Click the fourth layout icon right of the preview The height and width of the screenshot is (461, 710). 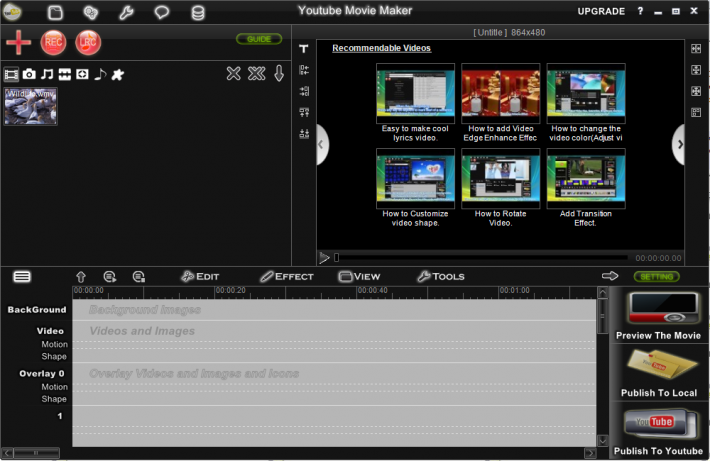696,112
